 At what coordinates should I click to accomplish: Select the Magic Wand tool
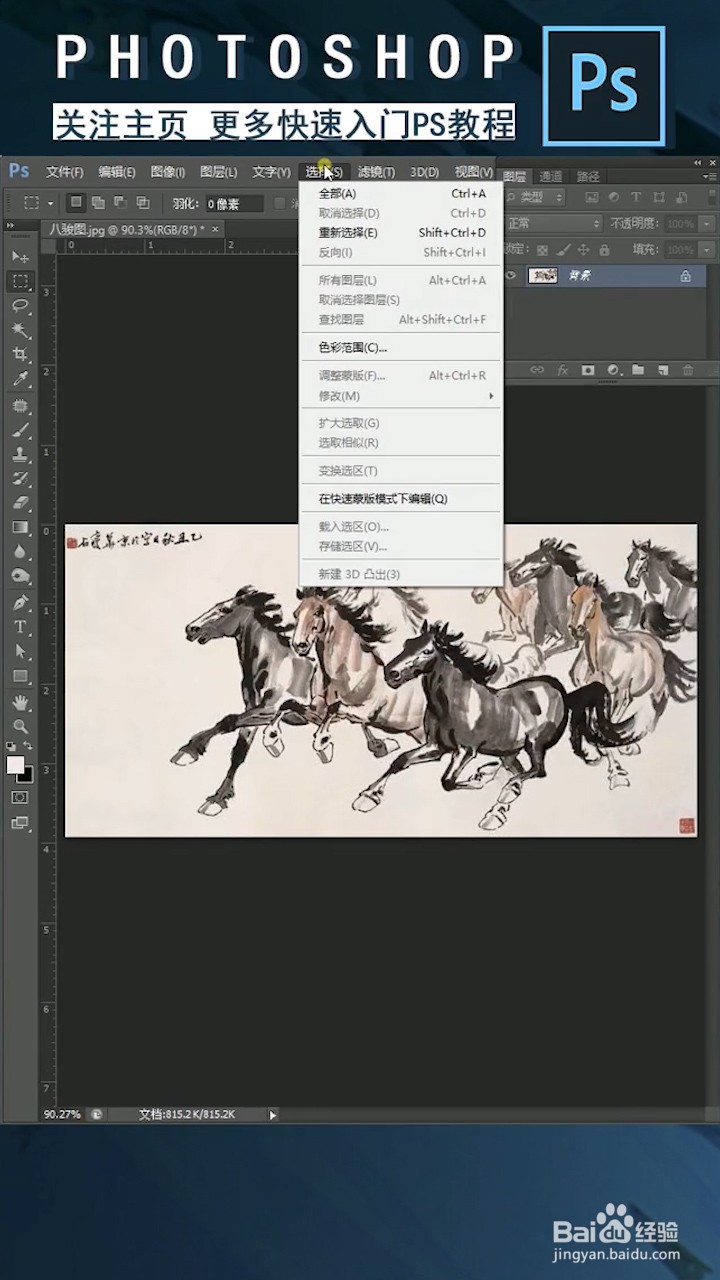(x=20, y=330)
